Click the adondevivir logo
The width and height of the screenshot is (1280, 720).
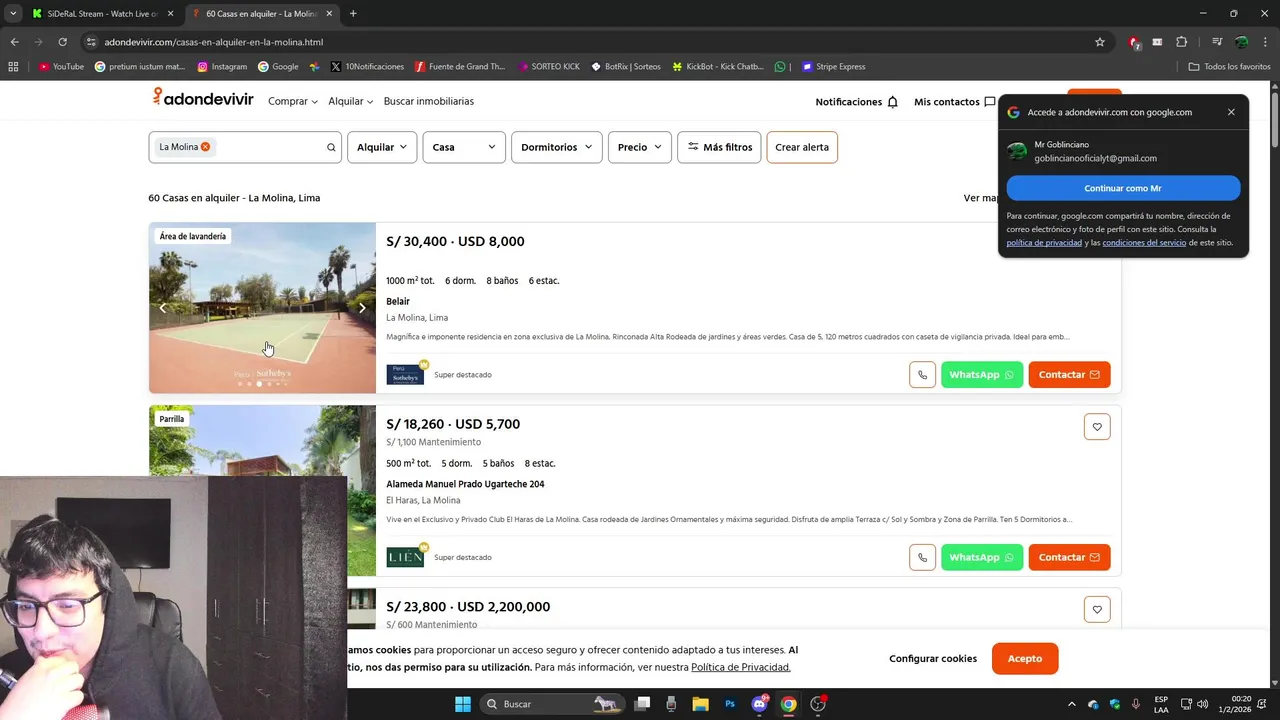tap(203, 98)
